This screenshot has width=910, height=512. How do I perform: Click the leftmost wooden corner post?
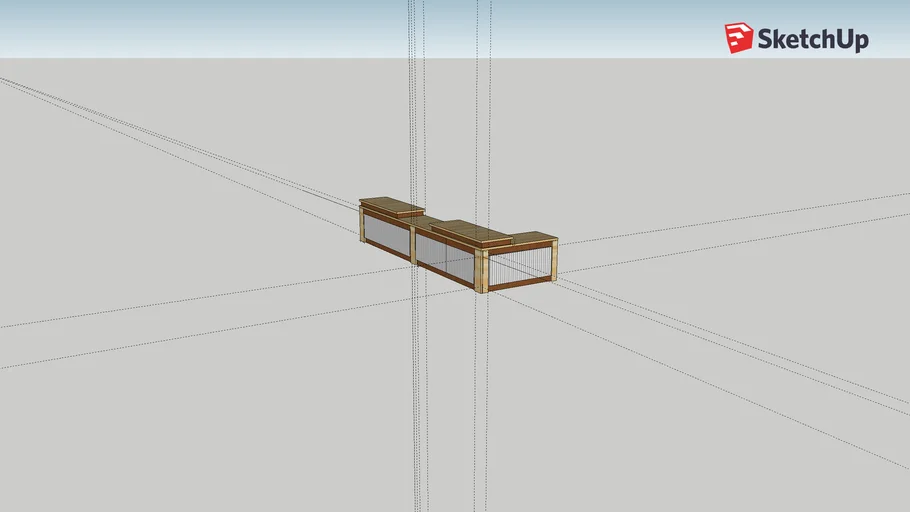tap(362, 227)
